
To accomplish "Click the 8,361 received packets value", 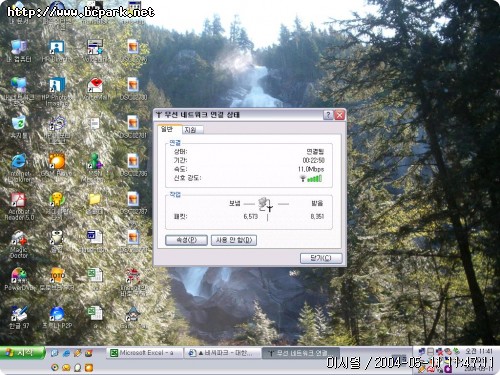I will tap(317, 217).
